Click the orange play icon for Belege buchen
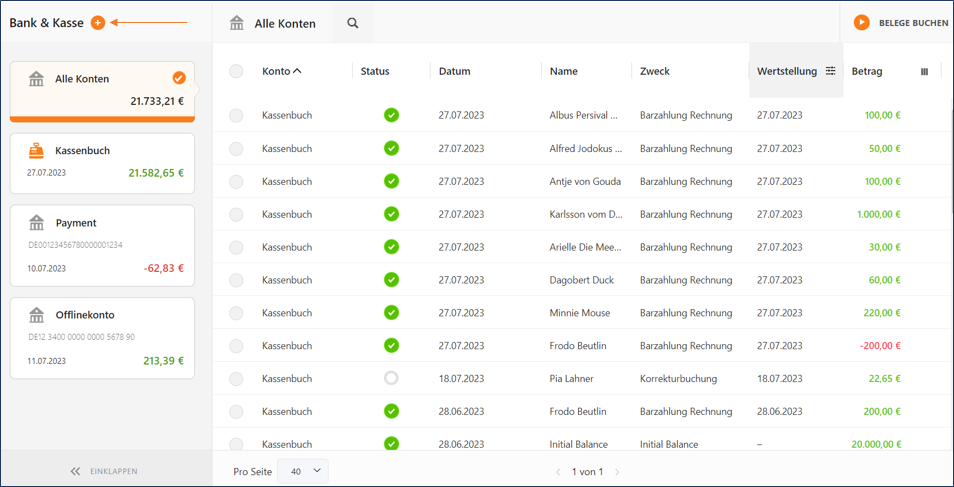The width and height of the screenshot is (954, 487). [x=862, y=23]
